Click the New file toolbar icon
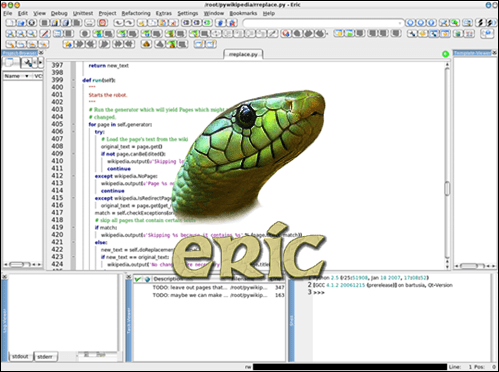Image resolution: width=499 pixels, height=372 pixels. (10, 23)
